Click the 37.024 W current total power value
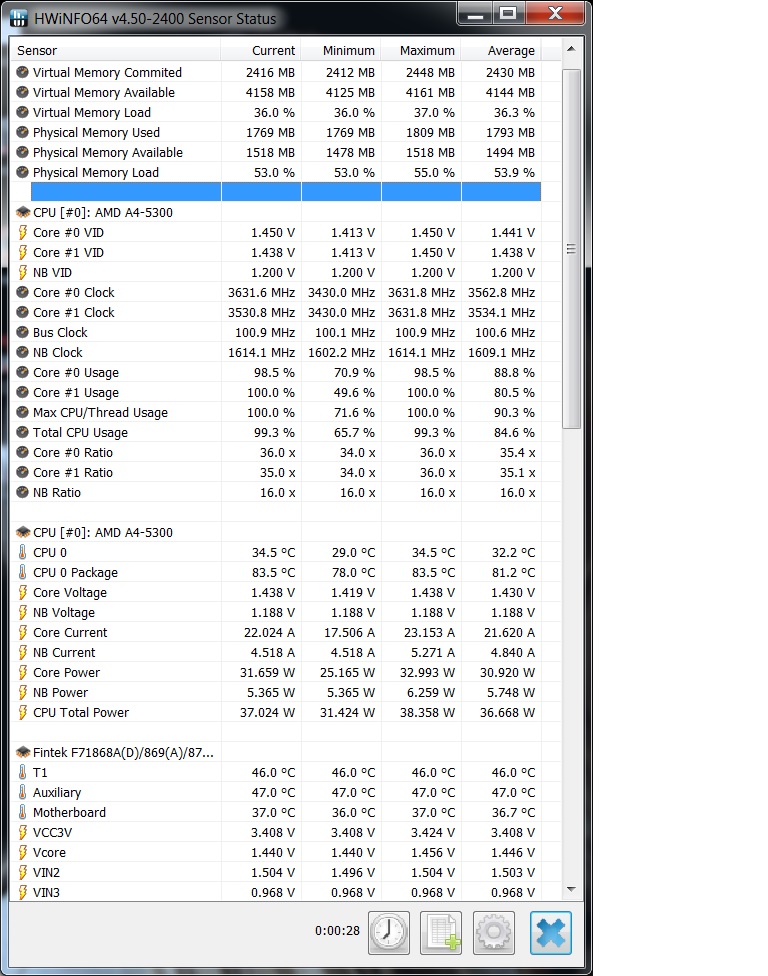Viewport: 768px width, 976px height. 268,712
